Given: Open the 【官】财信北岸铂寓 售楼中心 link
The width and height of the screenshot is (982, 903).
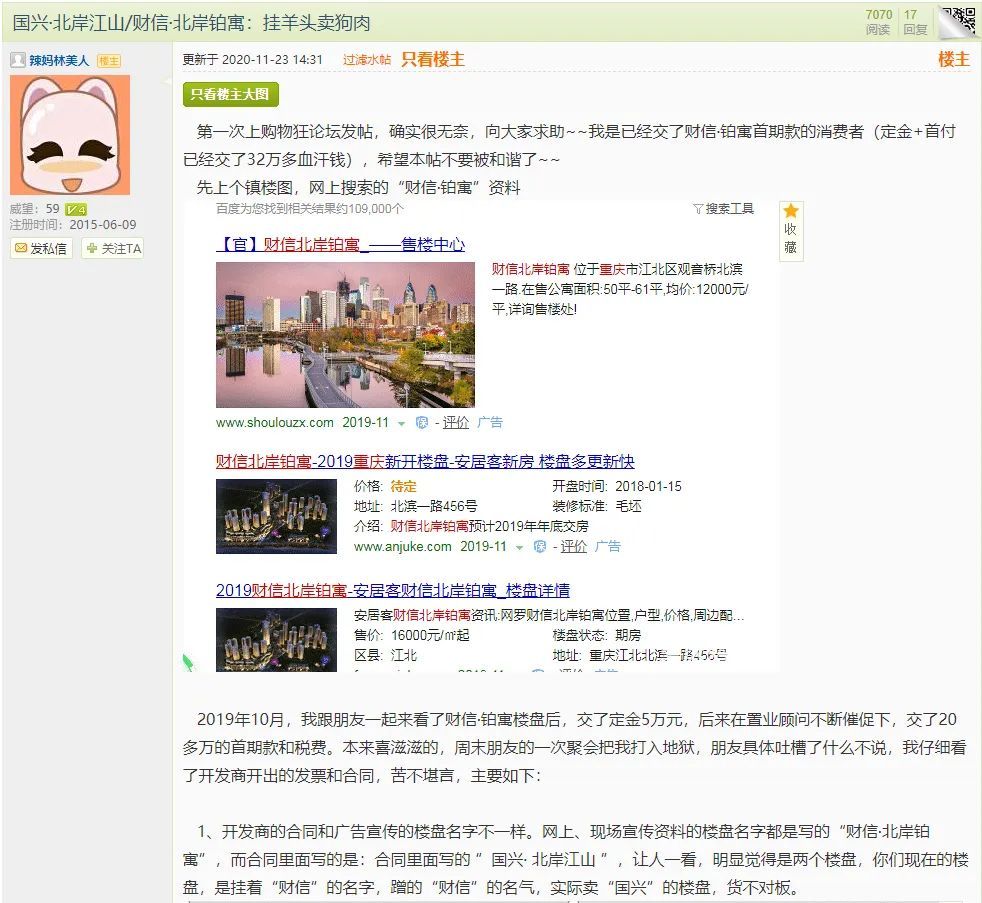Looking at the screenshot, I should coord(341,244).
